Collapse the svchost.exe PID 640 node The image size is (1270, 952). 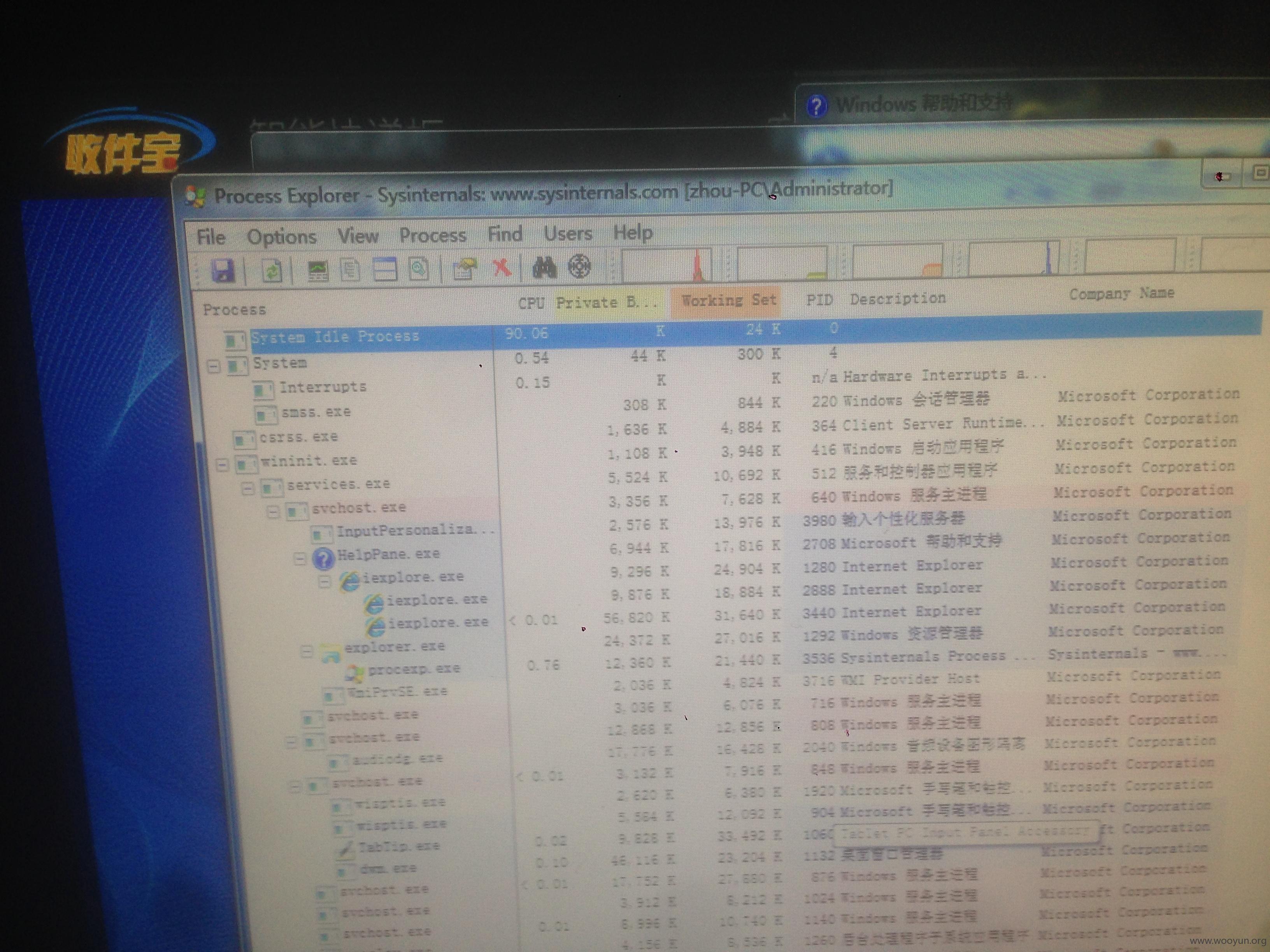[273, 511]
